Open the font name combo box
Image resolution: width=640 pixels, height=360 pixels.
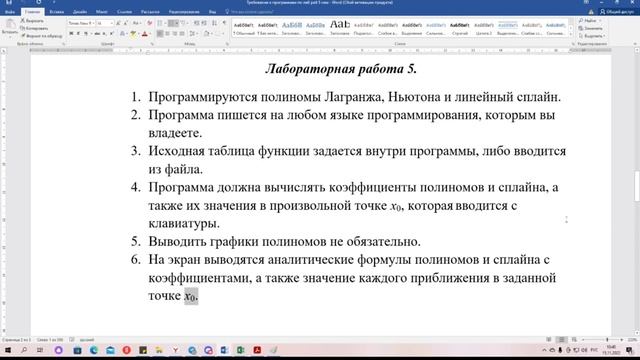point(81,23)
